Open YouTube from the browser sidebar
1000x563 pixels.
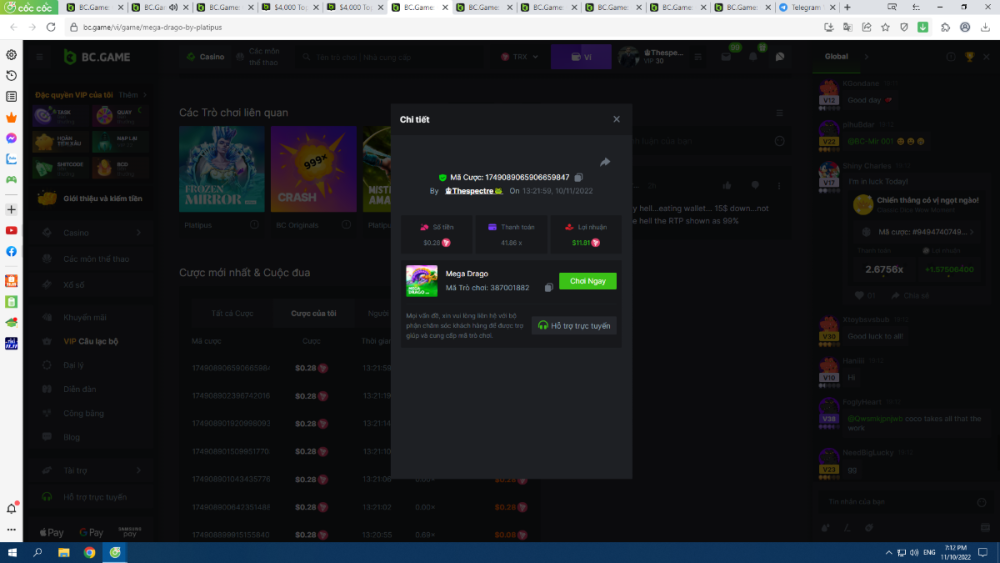[x=11, y=230]
